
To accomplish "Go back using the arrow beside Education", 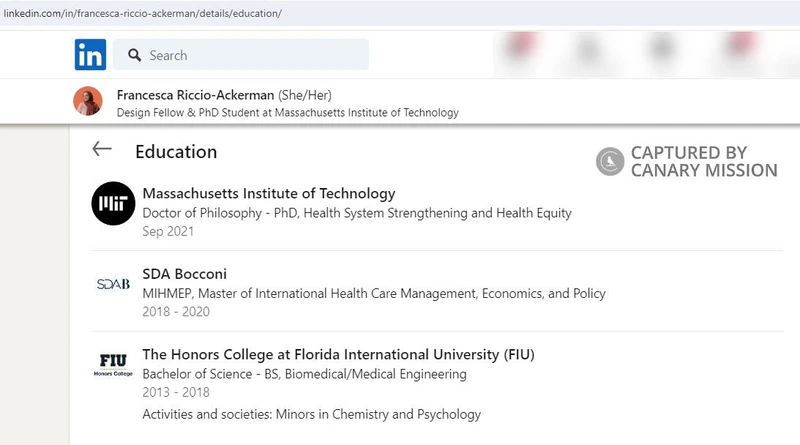I will pos(102,149).
